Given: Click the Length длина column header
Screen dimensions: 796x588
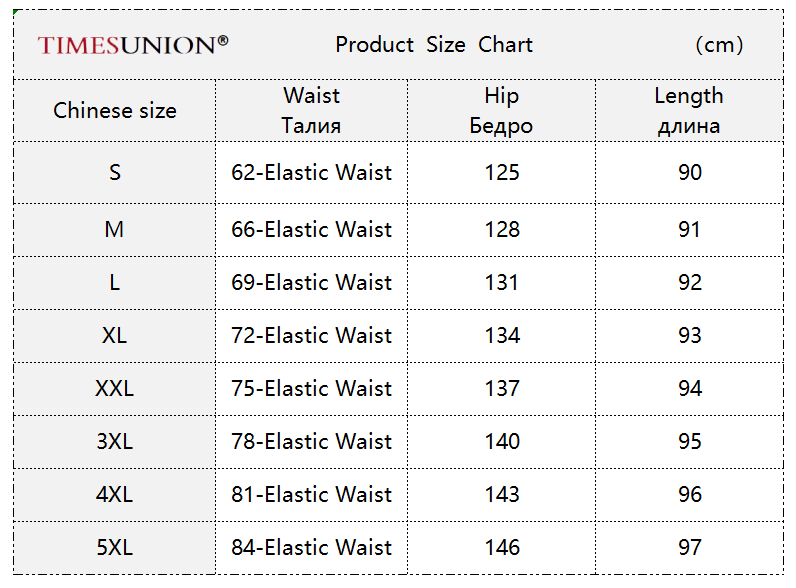Looking at the screenshot, I should click(x=689, y=110).
